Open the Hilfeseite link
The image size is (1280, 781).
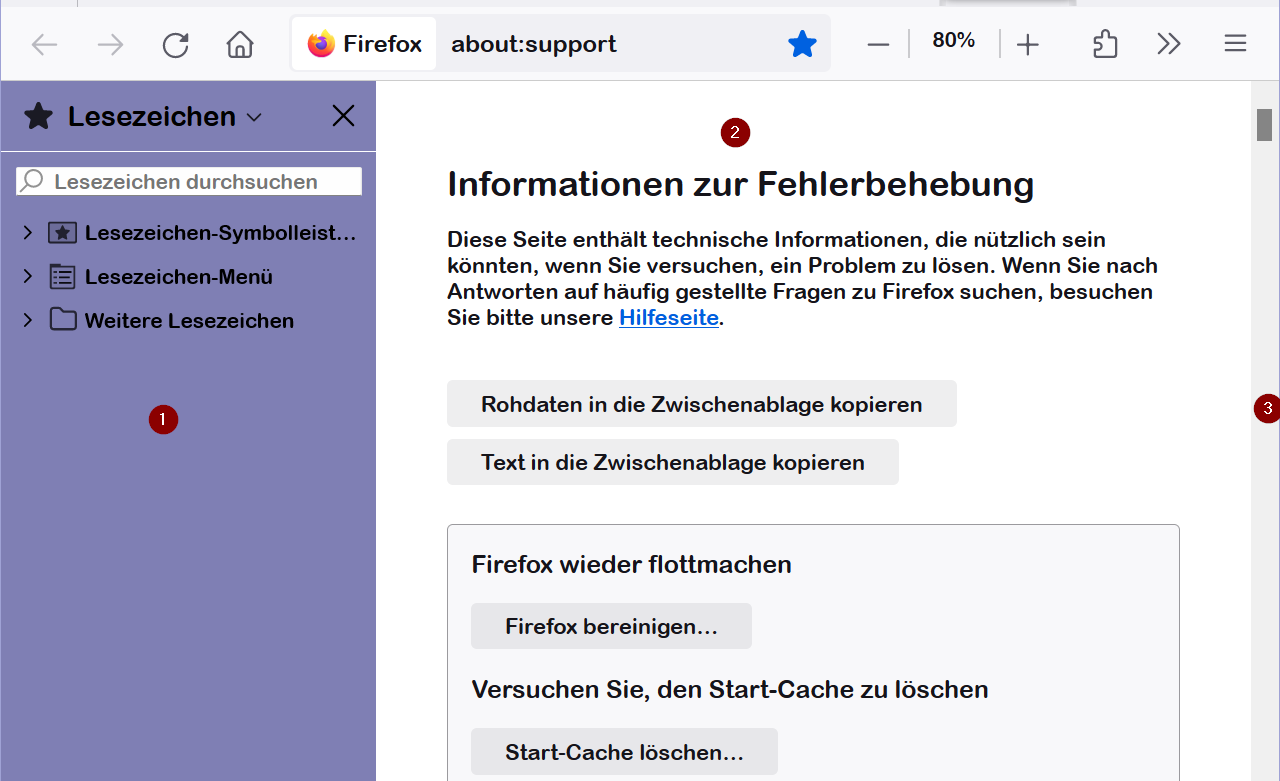pyautogui.click(x=668, y=318)
